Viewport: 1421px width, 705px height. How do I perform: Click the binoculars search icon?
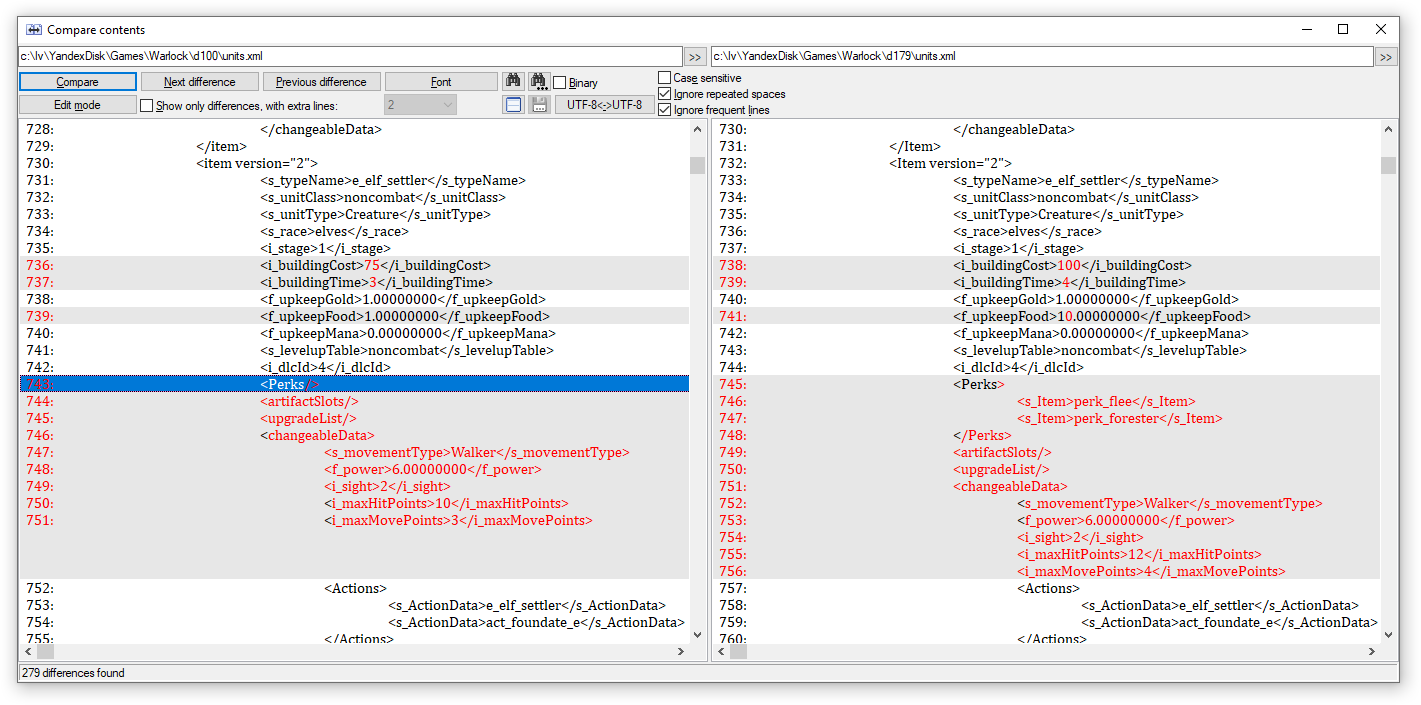513,82
